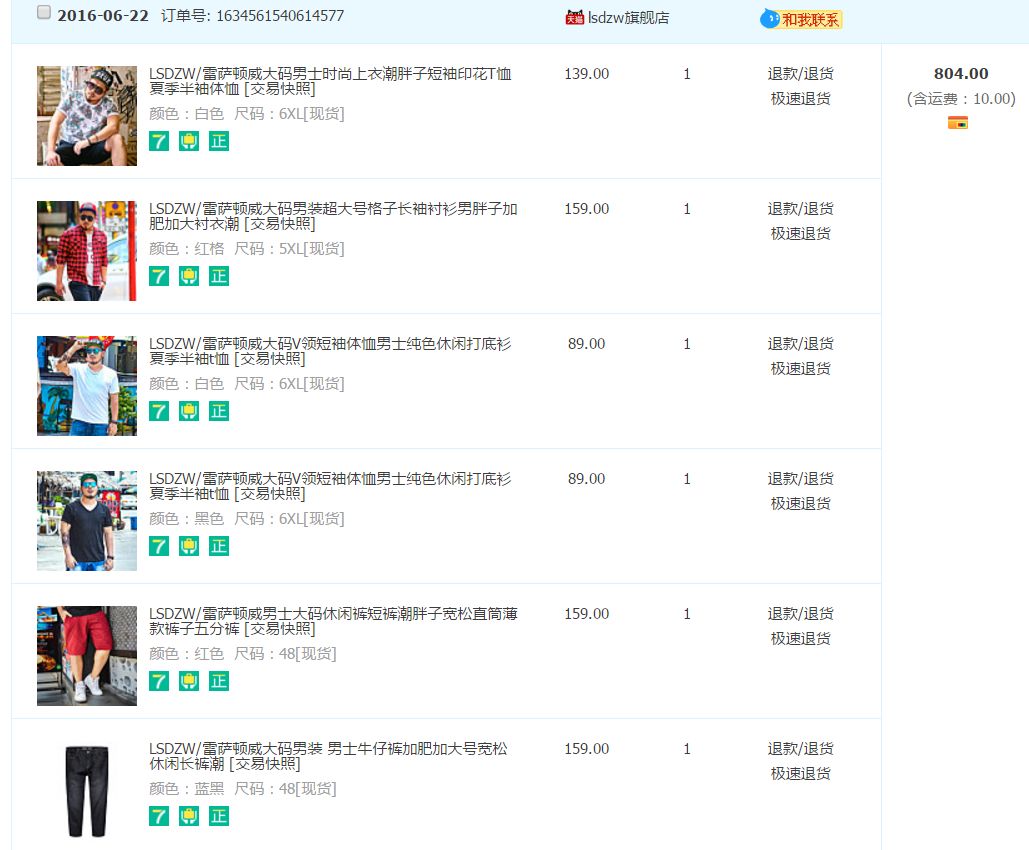
Task: Open the lsdzw旗舰店 store link
Action: pyautogui.click(x=628, y=17)
